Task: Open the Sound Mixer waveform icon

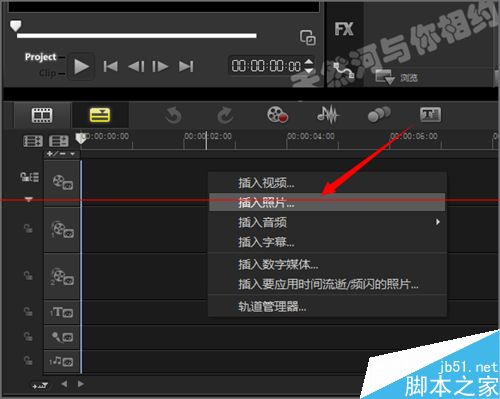Action: [328, 114]
